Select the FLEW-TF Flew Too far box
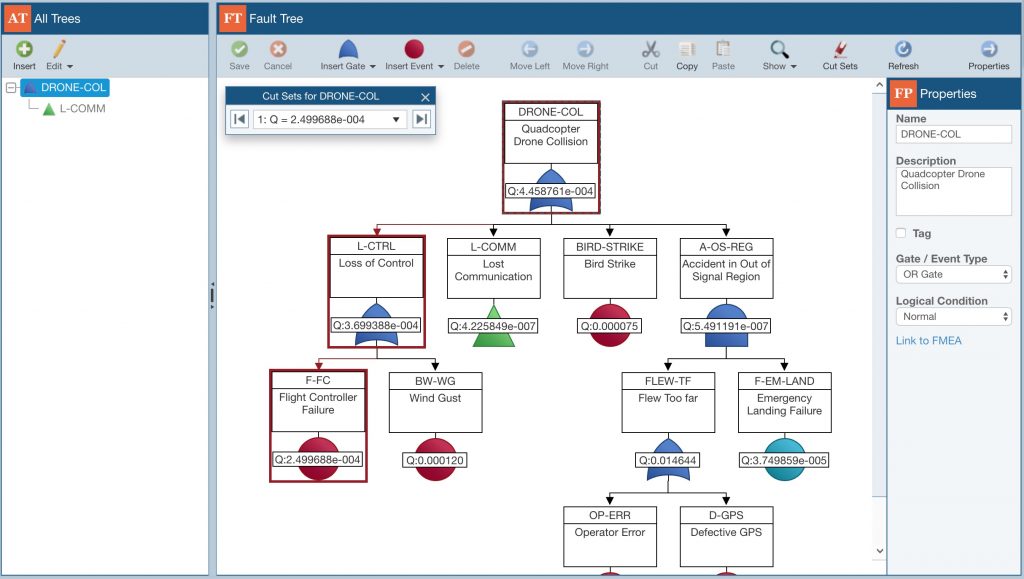 coord(668,402)
